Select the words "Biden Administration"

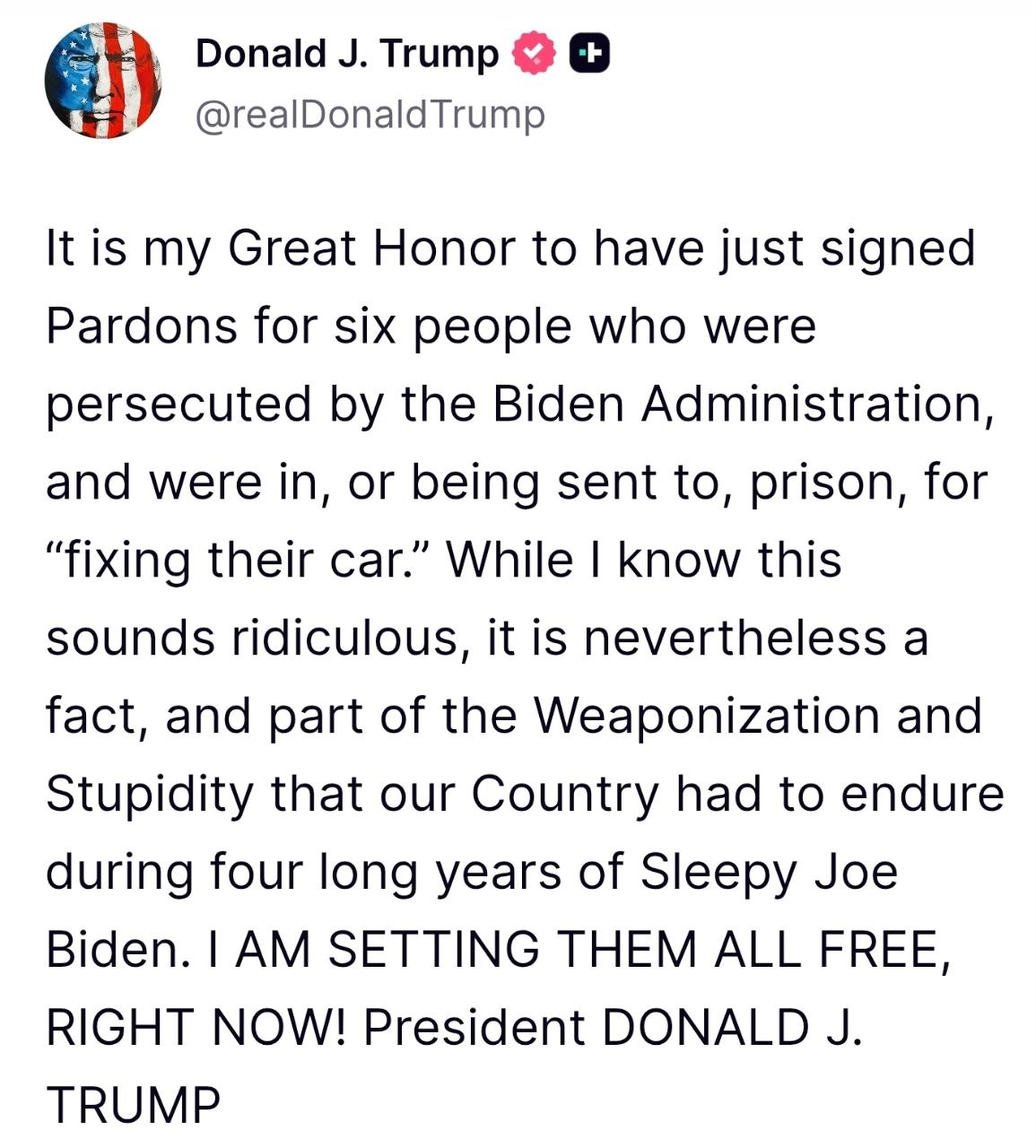click(738, 403)
